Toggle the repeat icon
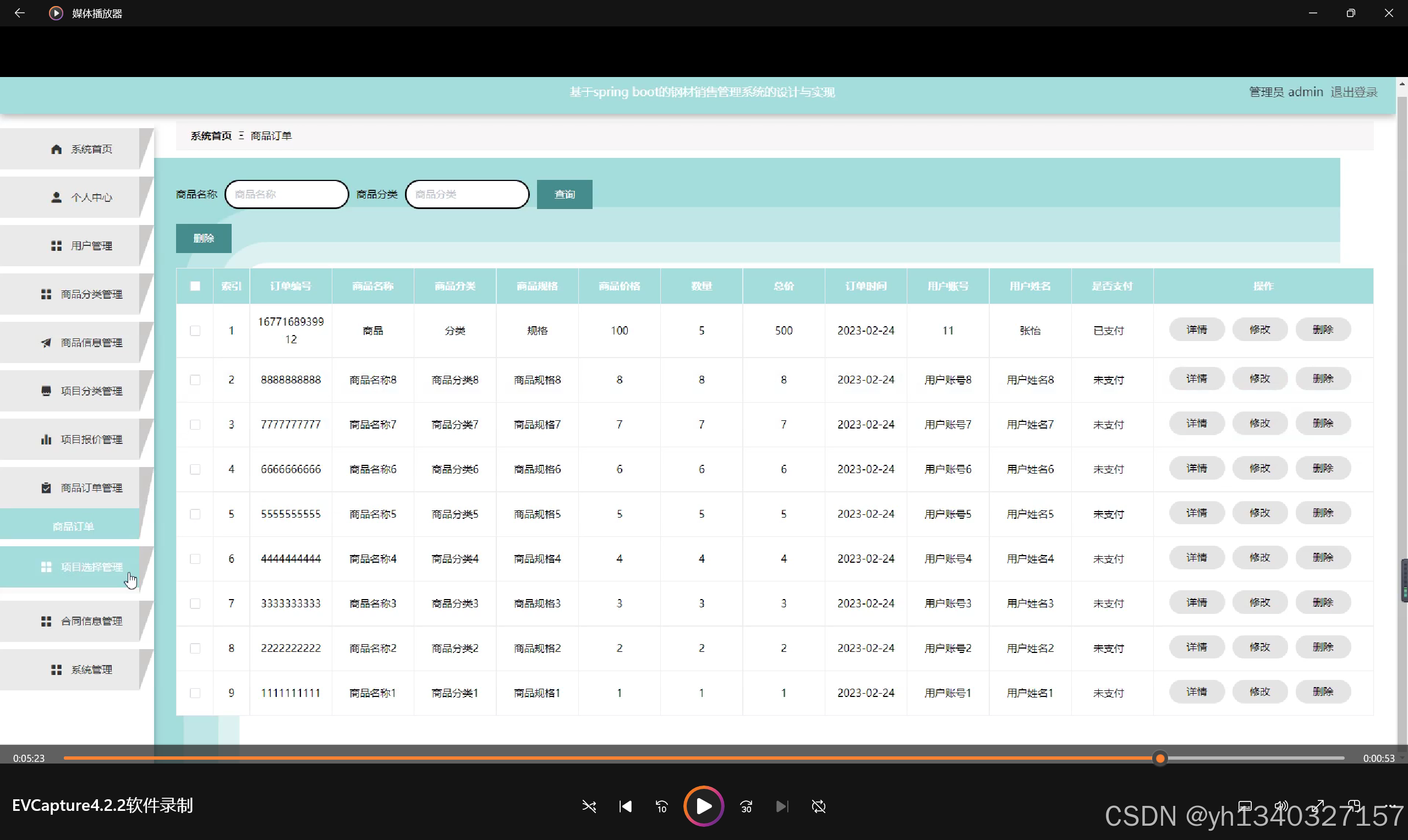 coord(819,806)
